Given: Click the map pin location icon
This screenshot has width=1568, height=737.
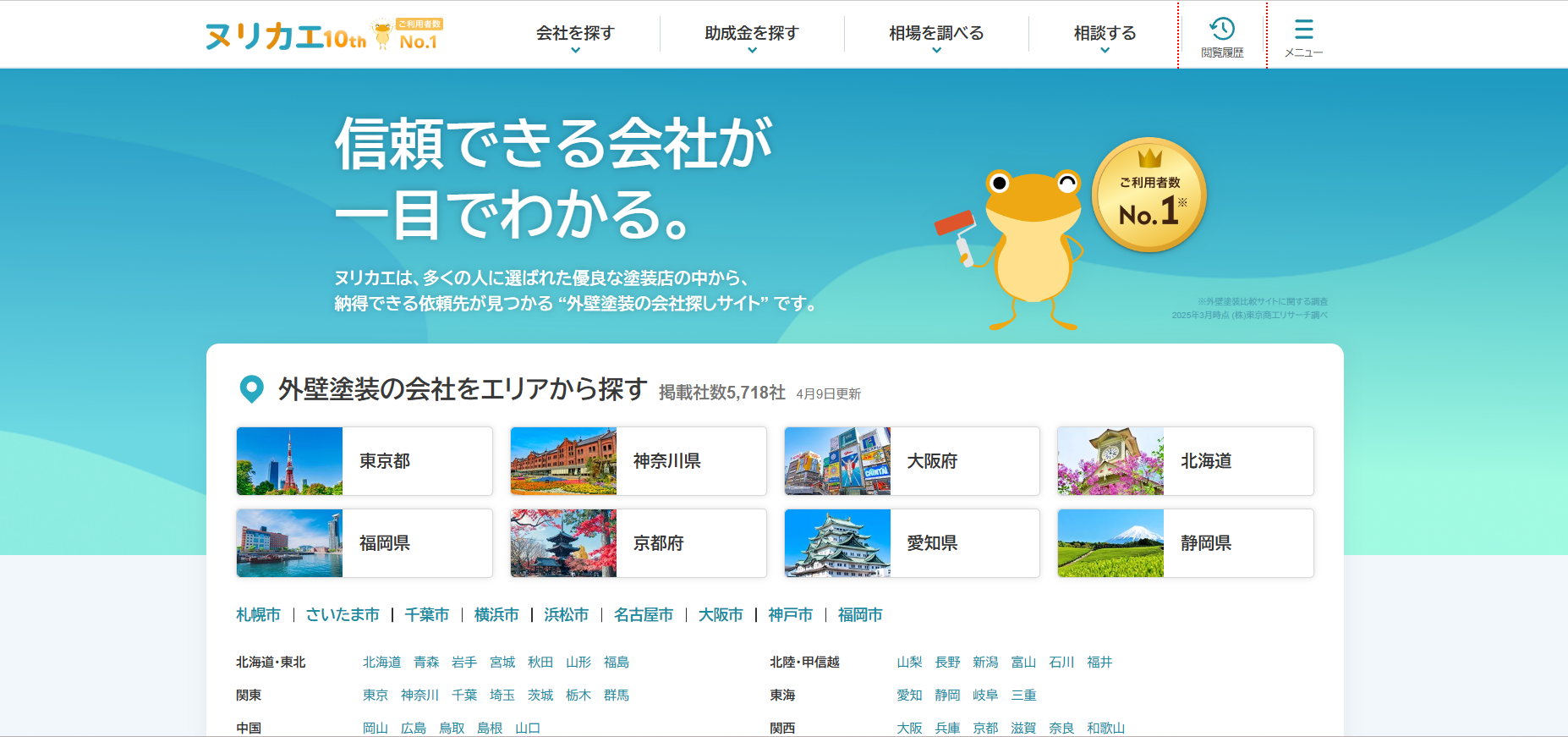Looking at the screenshot, I should click(252, 389).
